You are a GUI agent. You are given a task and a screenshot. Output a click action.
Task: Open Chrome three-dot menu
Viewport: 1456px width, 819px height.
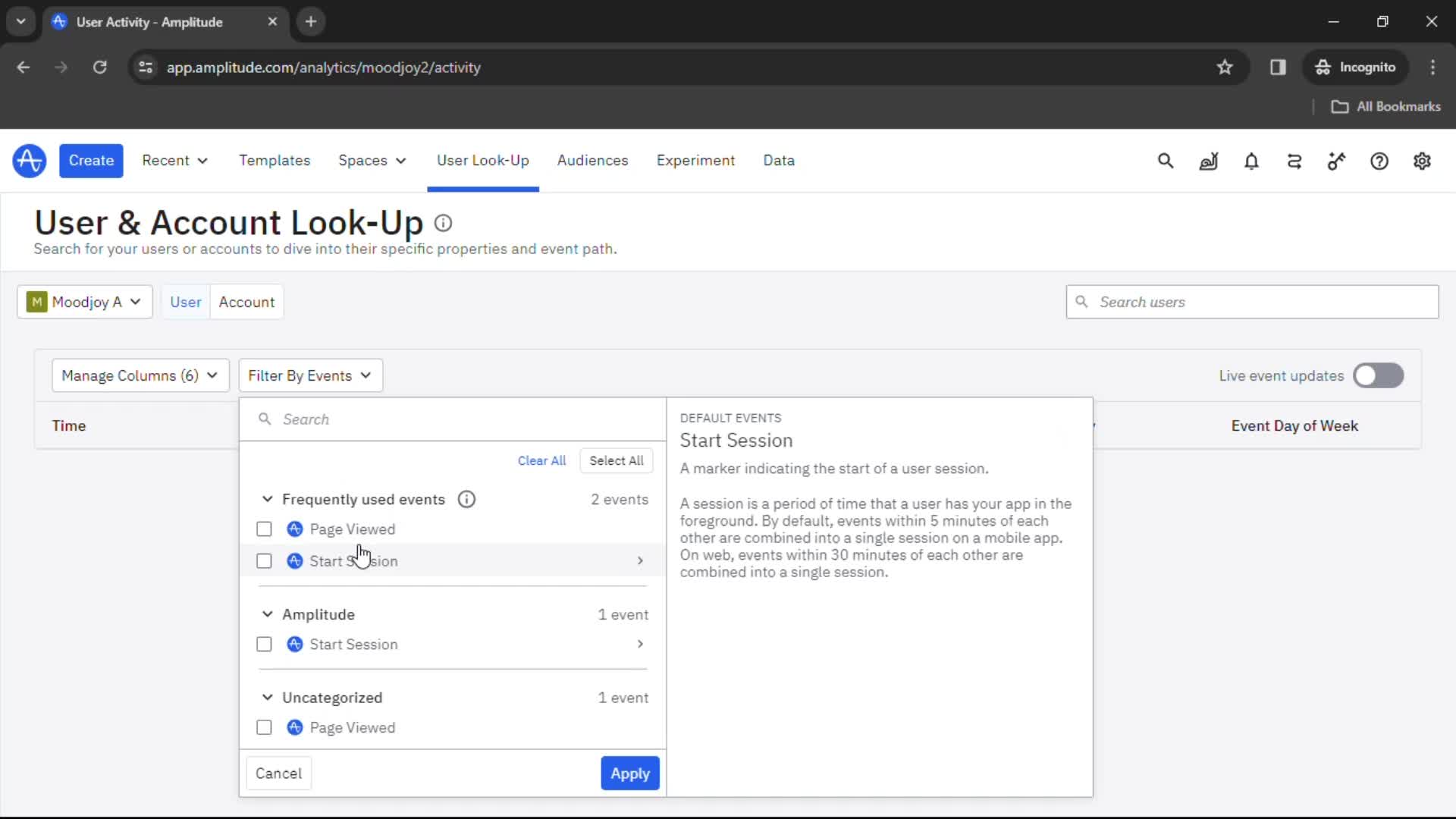click(x=1432, y=67)
